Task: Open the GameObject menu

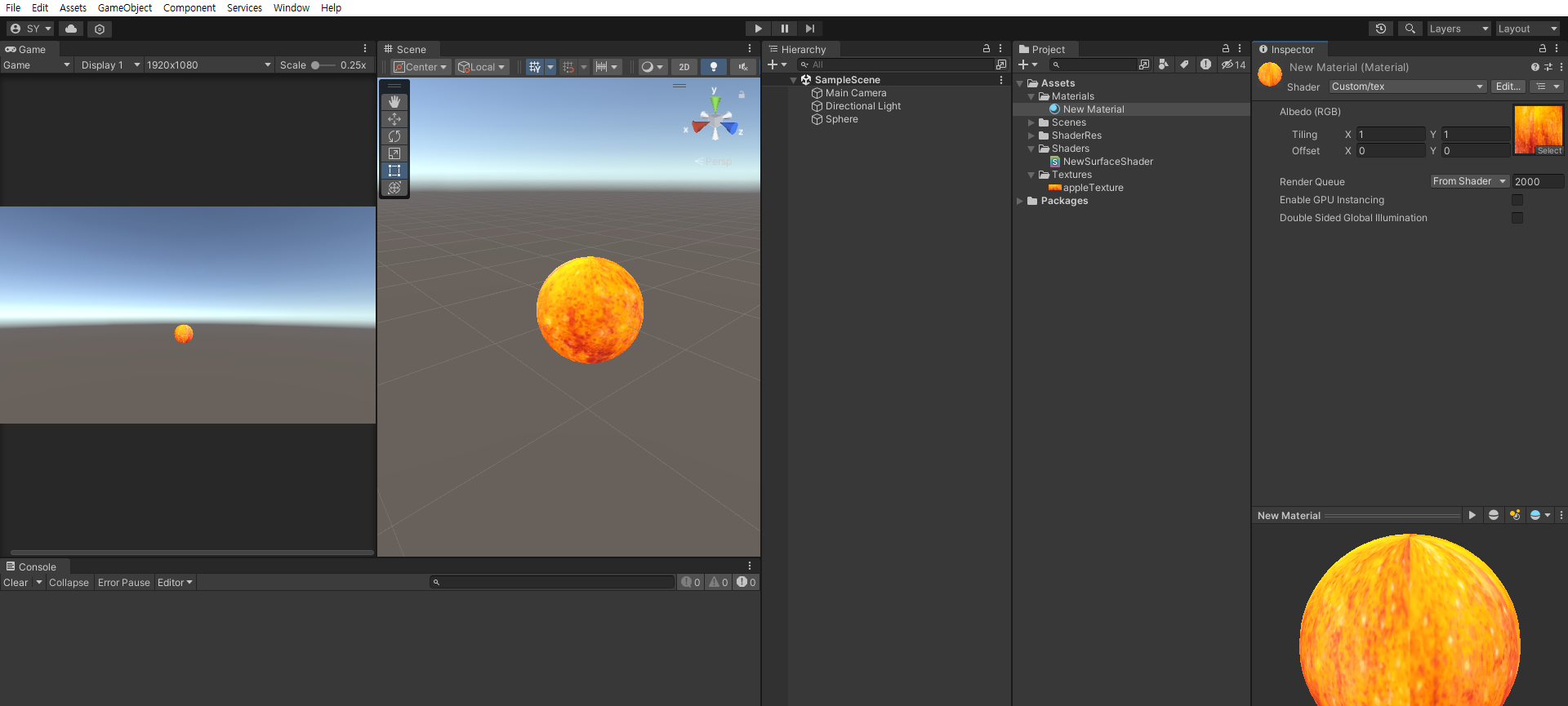Action: pos(125,8)
